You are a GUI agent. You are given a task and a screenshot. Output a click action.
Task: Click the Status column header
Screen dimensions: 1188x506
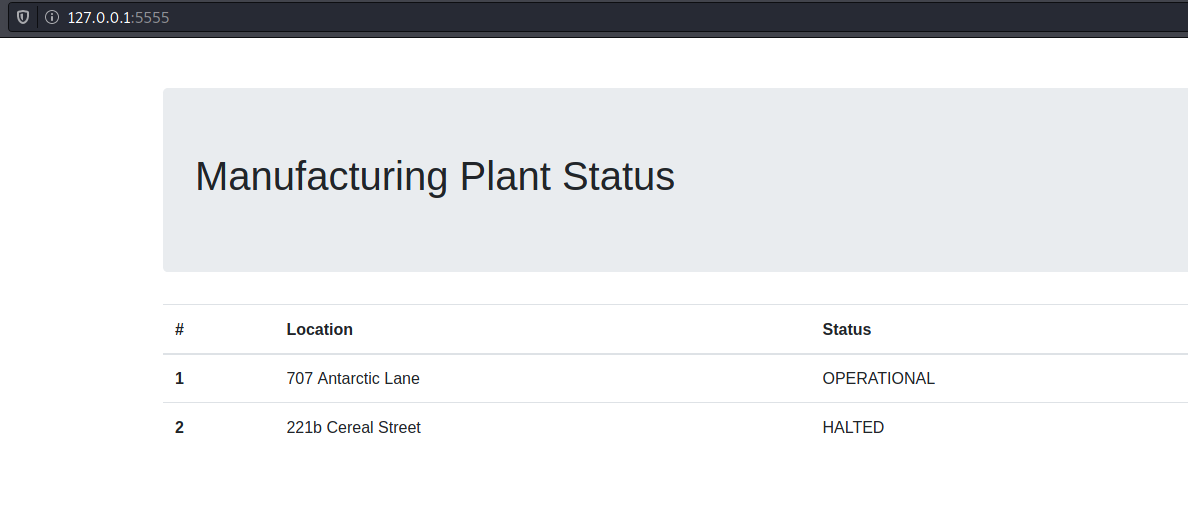tap(847, 330)
